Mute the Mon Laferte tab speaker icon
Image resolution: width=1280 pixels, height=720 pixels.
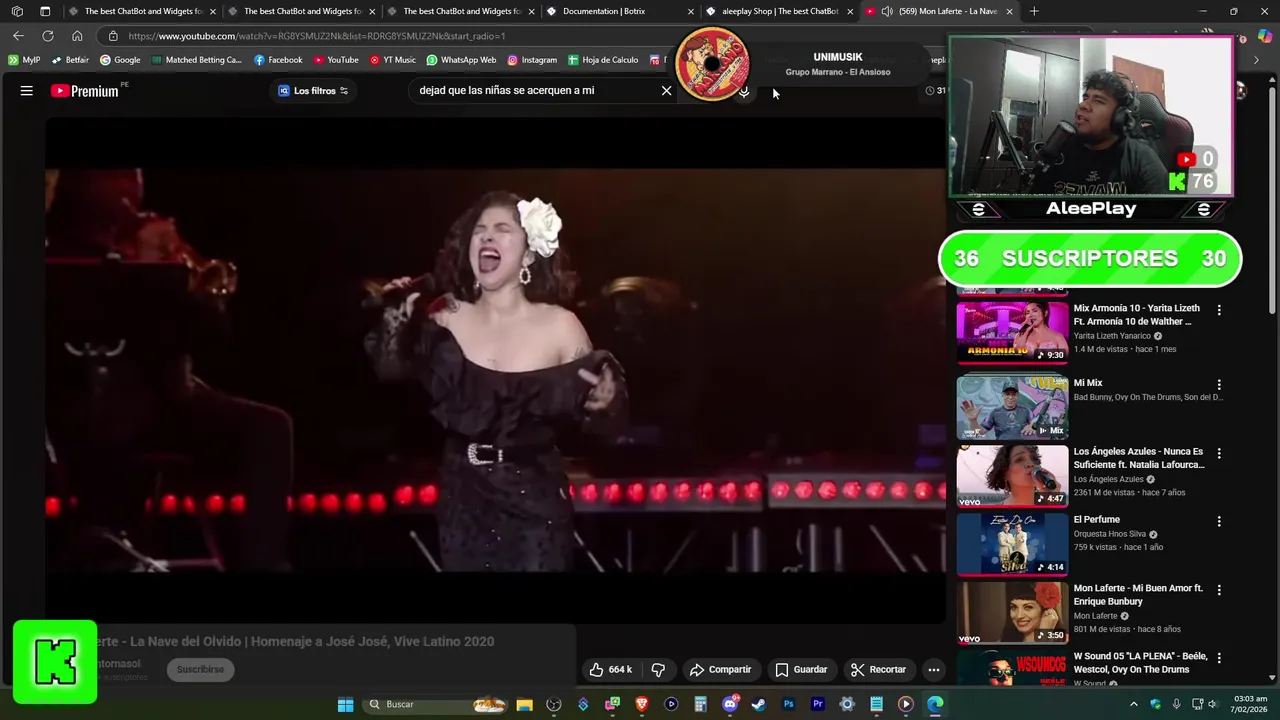[x=887, y=12]
